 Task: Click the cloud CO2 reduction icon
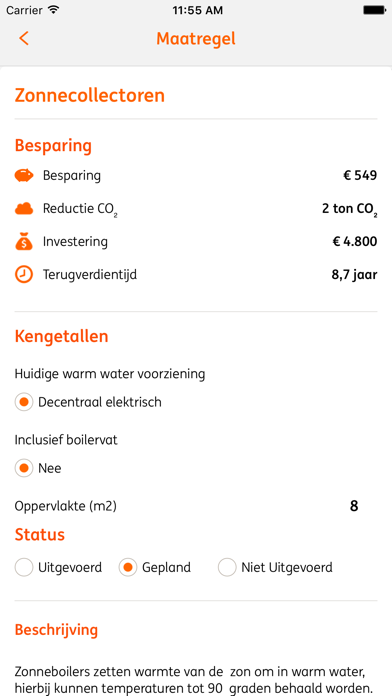coord(24,209)
